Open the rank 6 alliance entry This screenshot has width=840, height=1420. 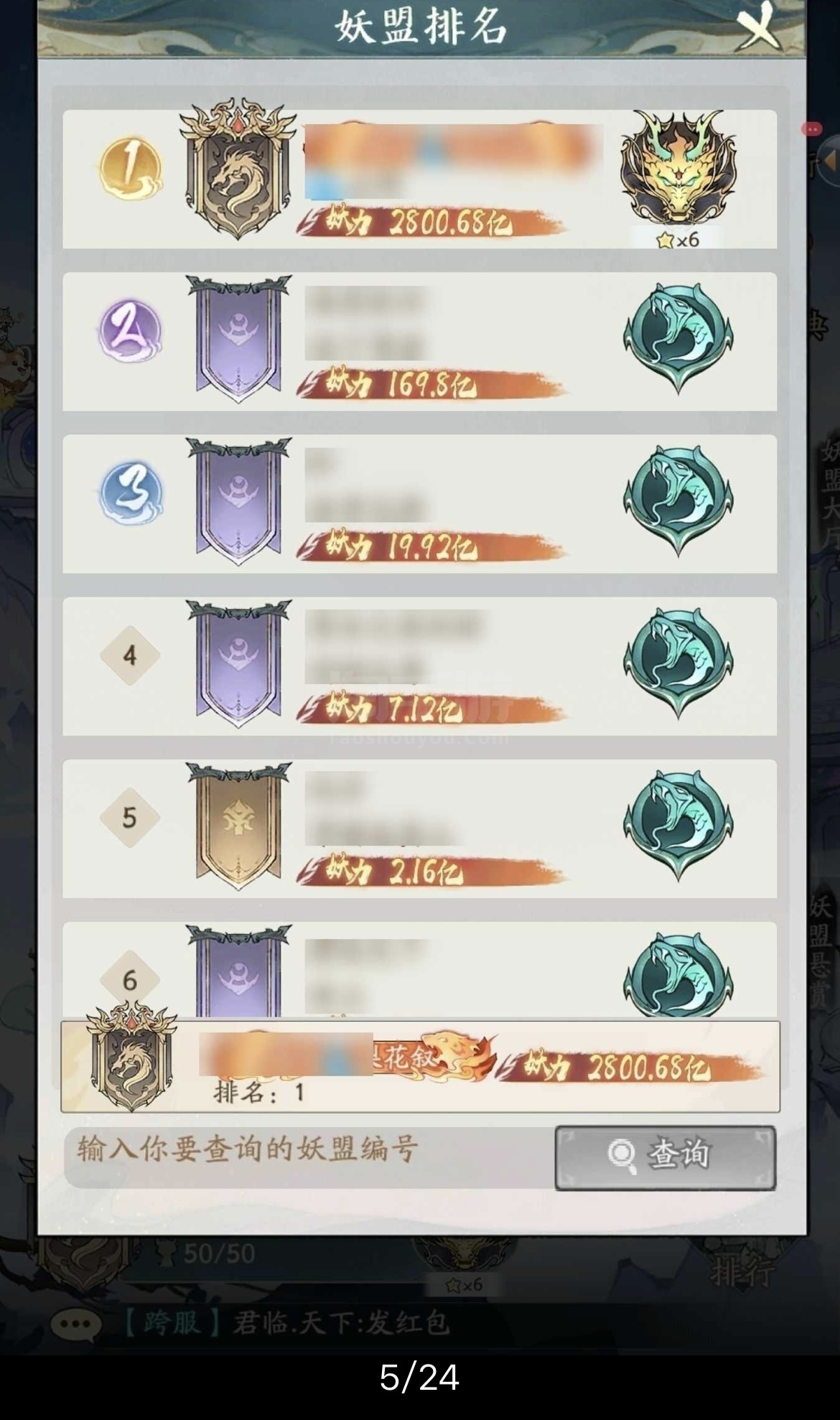pyautogui.click(x=419, y=970)
